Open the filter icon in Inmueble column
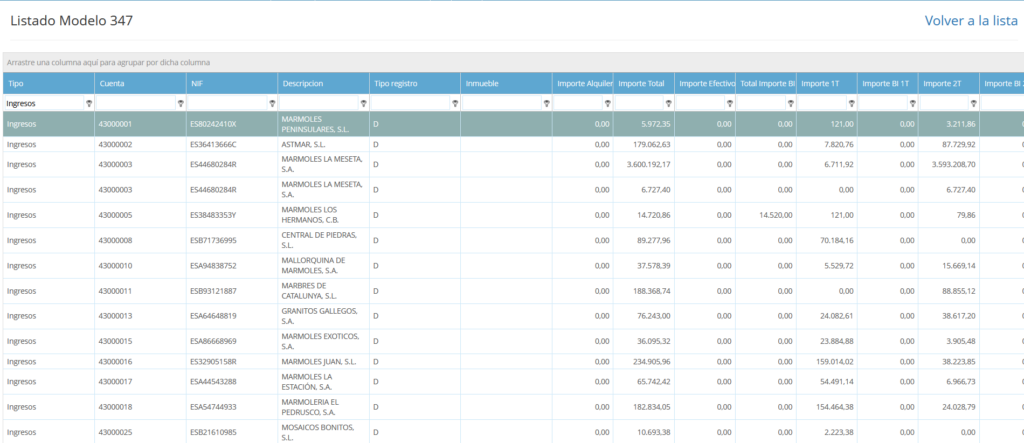Screen dimensions: 1024x443 coord(546,103)
